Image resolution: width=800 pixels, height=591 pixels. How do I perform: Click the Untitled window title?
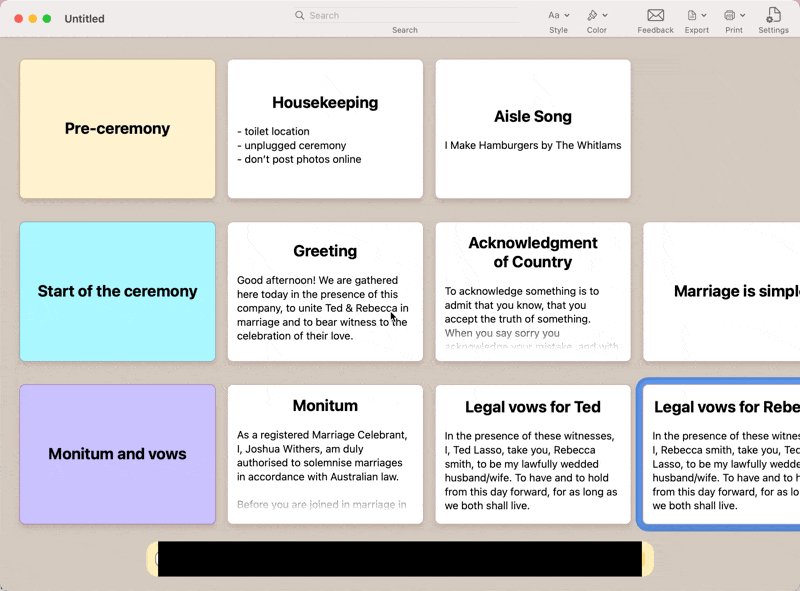[x=84, y=19]
